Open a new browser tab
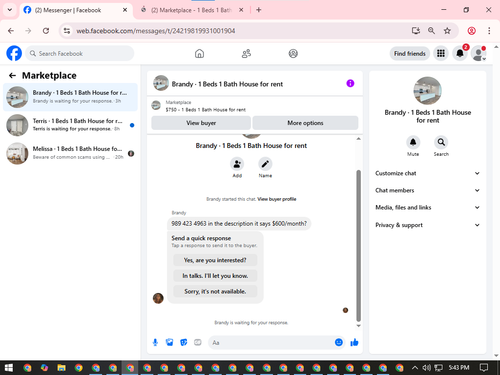 point(259,10)
